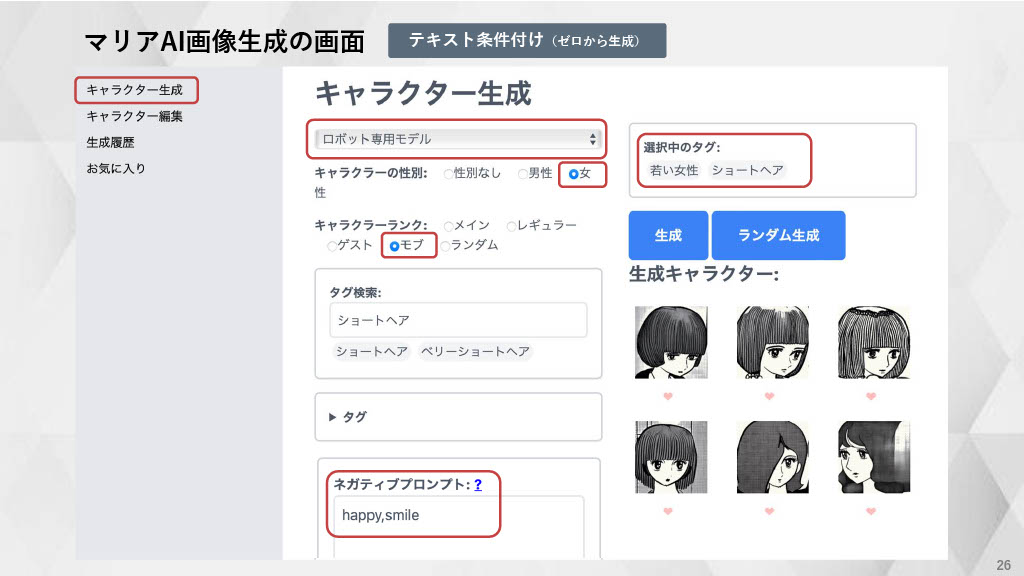Image resolution: width=1024 pixels, height=576 pixels.
Task: Click heart below top-right character image
Action: pyautogui.click(x=871, y=397)
